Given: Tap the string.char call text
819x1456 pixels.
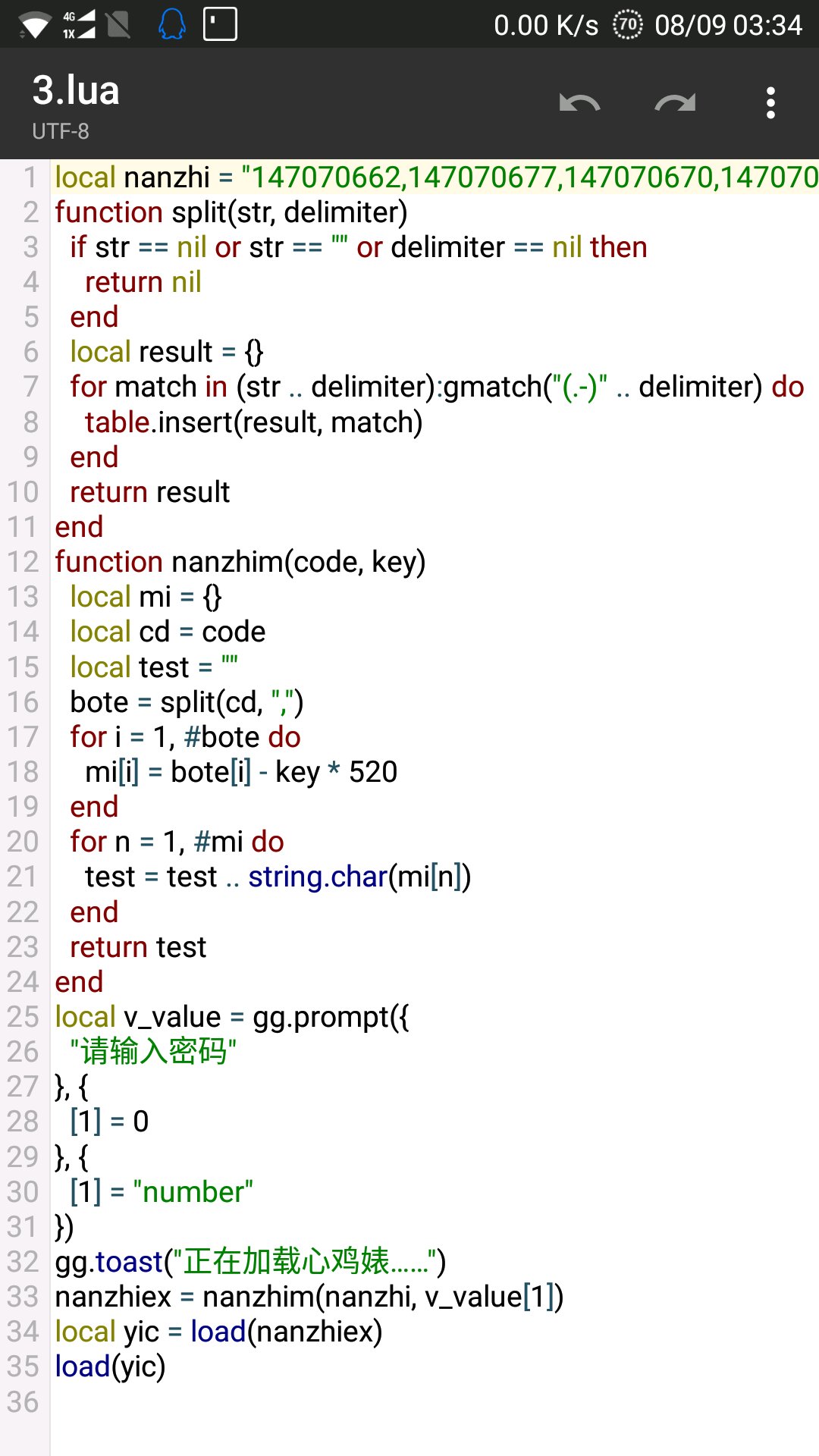Looking at the screenshot, I should 318,877.
